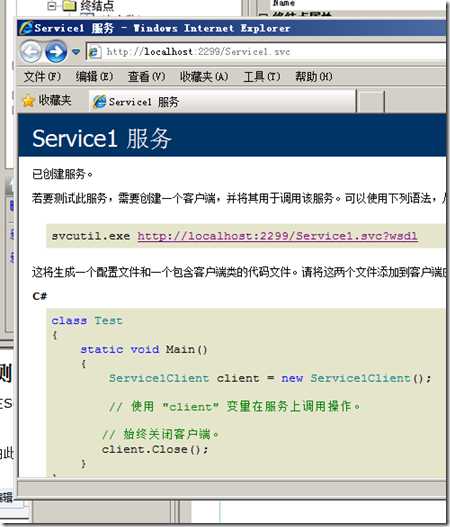Image resolution: width=450 pixels, height=527 pixels.
Task: Click the client.Close(); code line
Action: 155,449
